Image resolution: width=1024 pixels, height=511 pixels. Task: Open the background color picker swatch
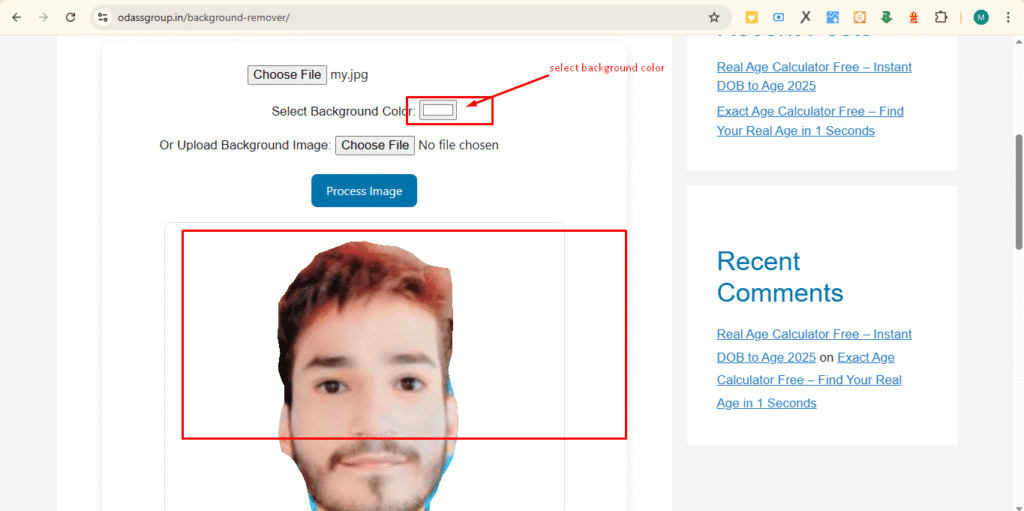[x=438, y=110]
